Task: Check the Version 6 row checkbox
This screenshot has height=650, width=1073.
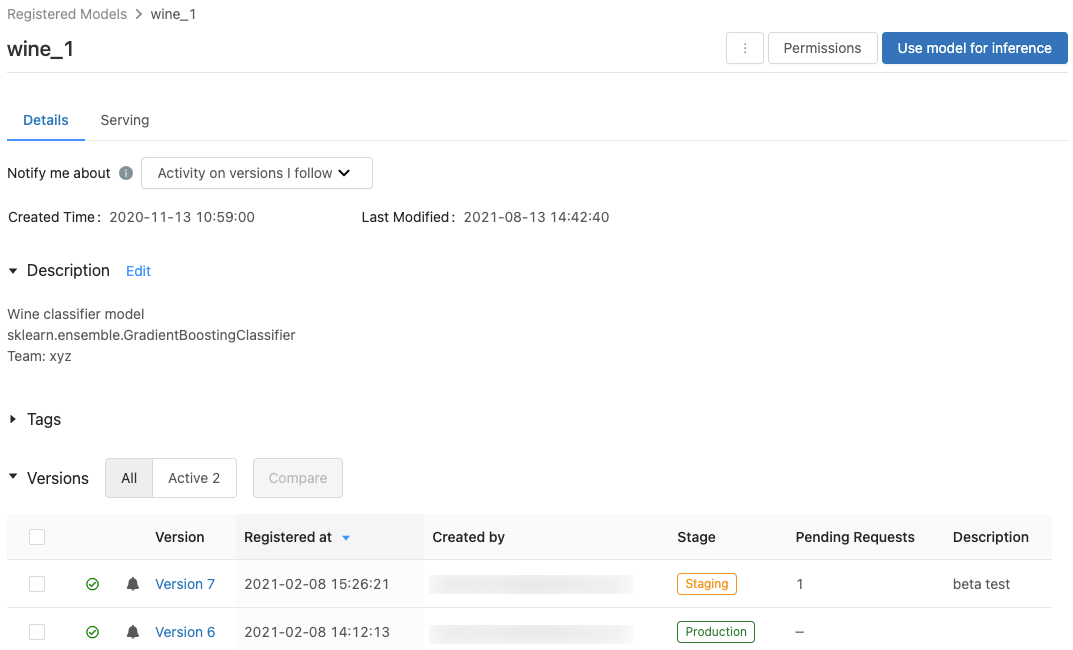Action: tap(37, 631)
